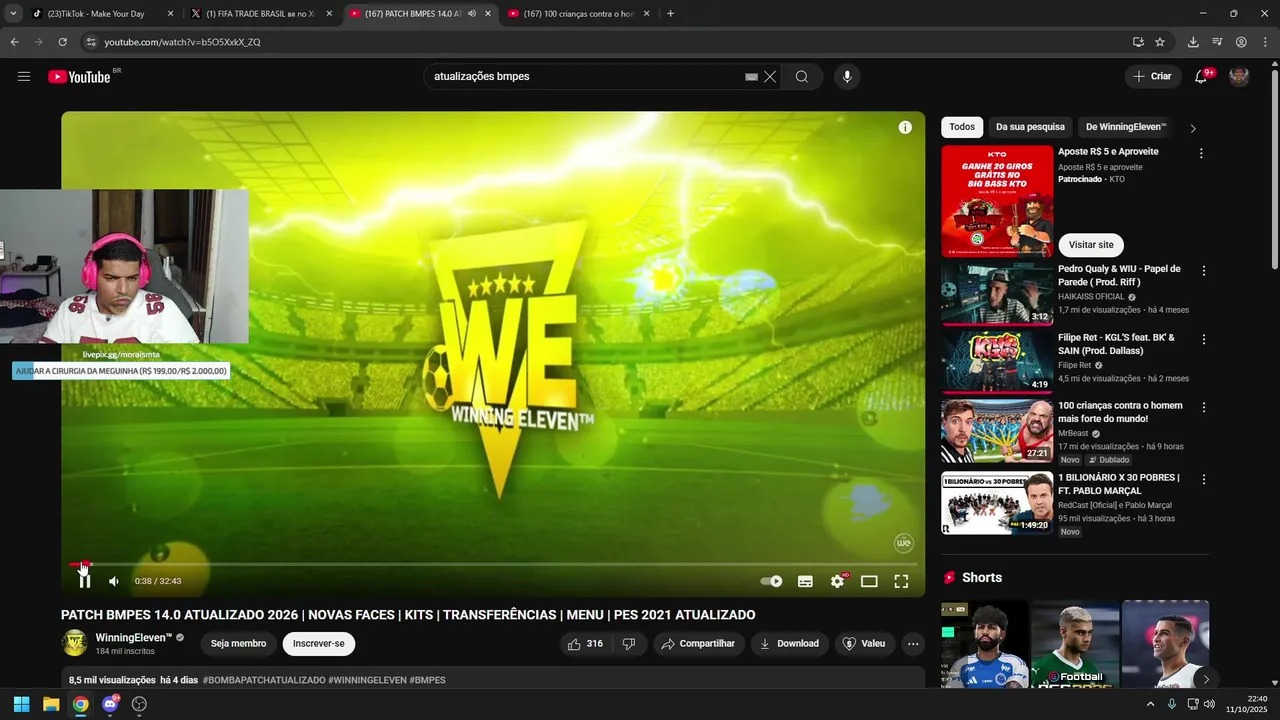Reload the page
1280x720 pixels.
click(x=62, y=42)
